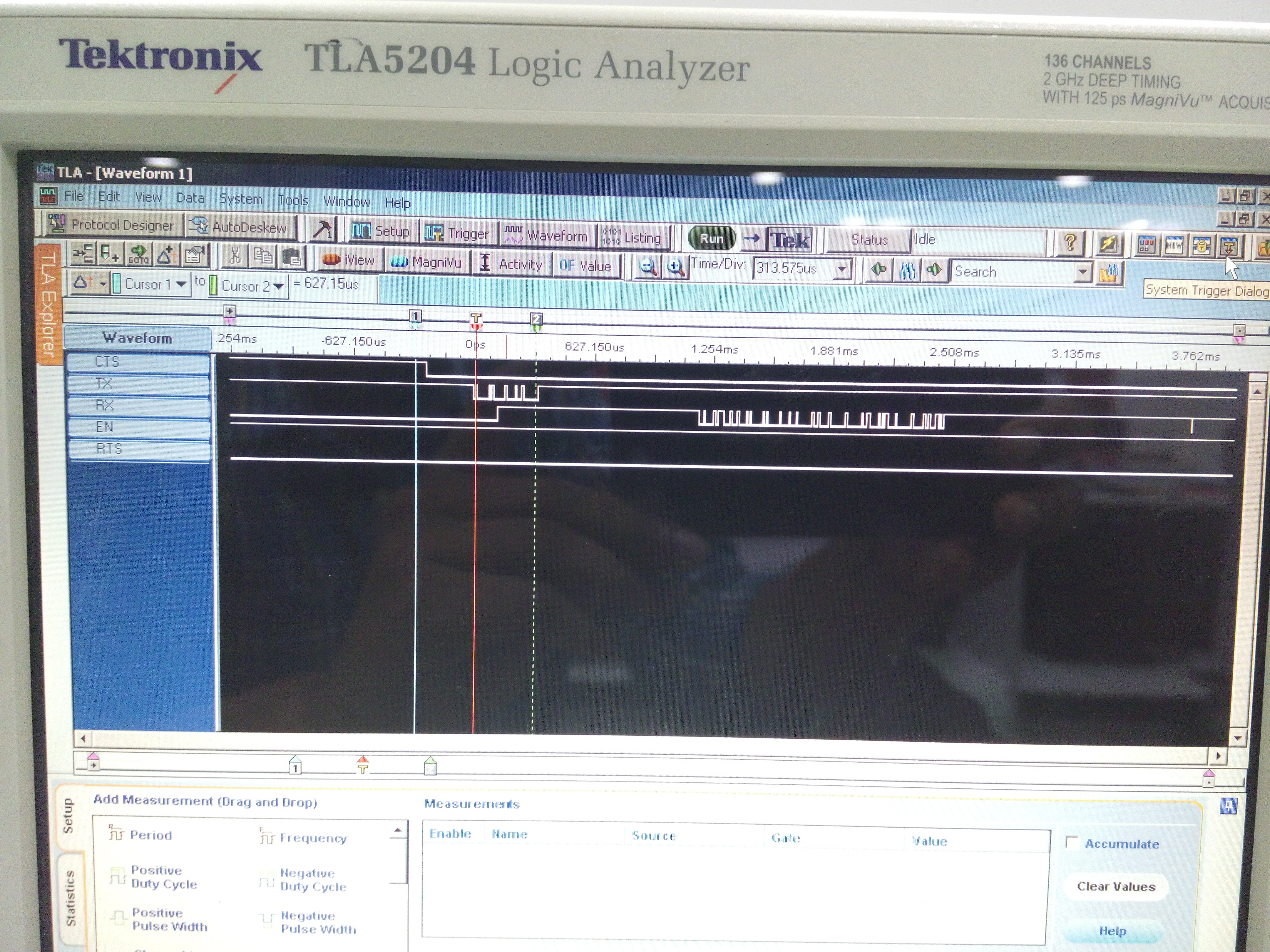Click the arrow icon next to Run
1270x952 pixels.
[x=752, y=238]
